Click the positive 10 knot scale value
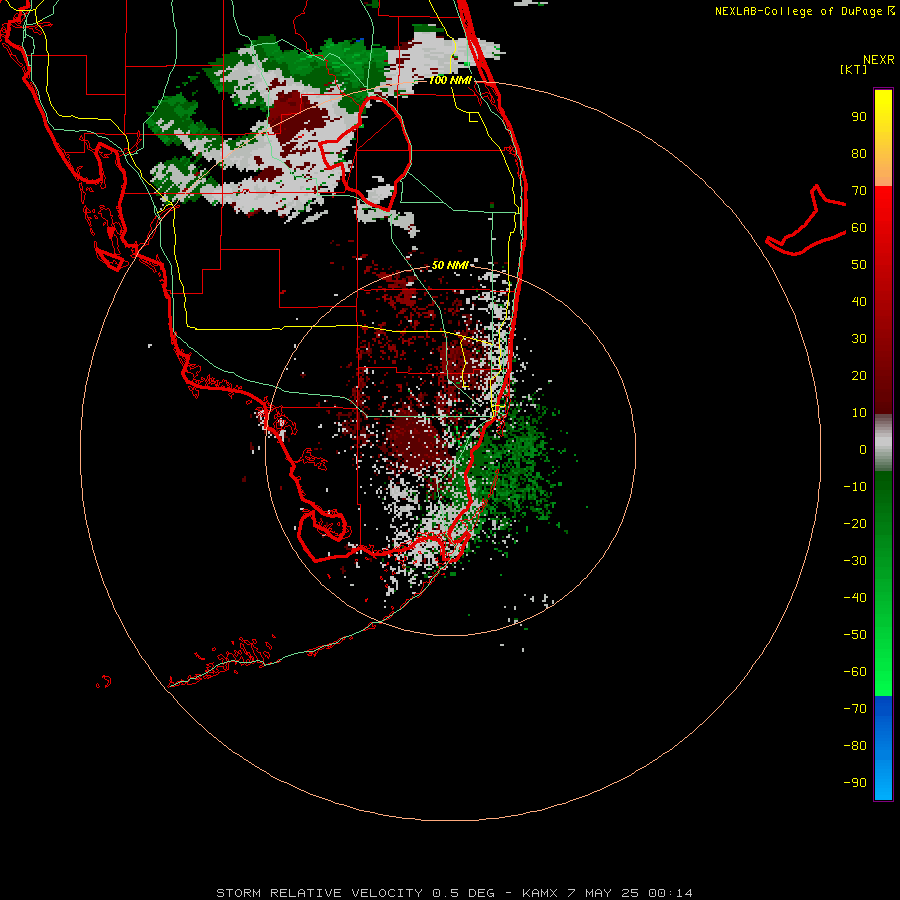This screenshot has height=900, width=900. click(x=859, y=413)
